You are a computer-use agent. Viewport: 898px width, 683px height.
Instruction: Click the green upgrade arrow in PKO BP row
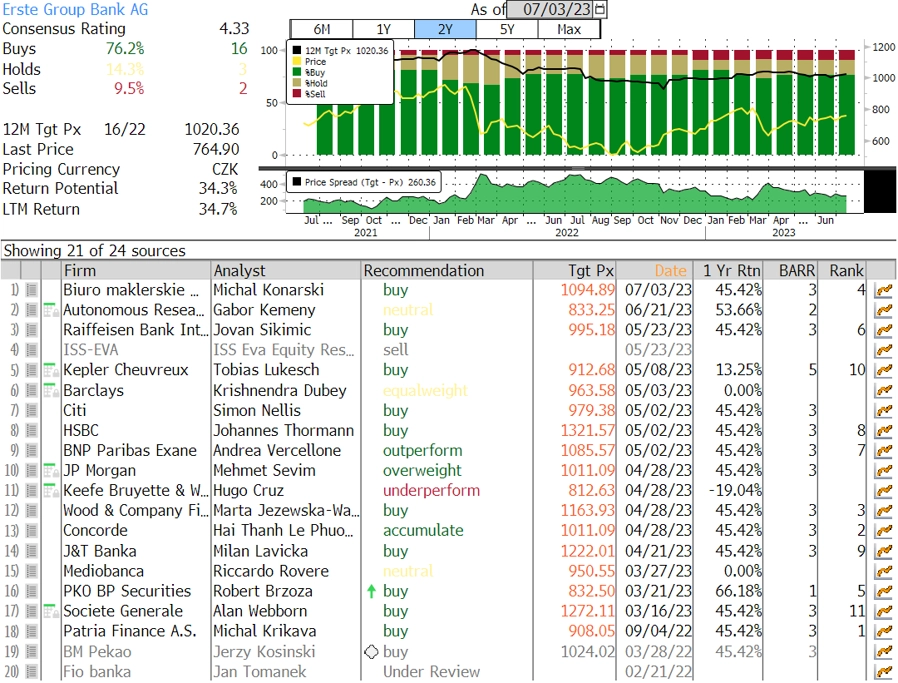(371, 591)
